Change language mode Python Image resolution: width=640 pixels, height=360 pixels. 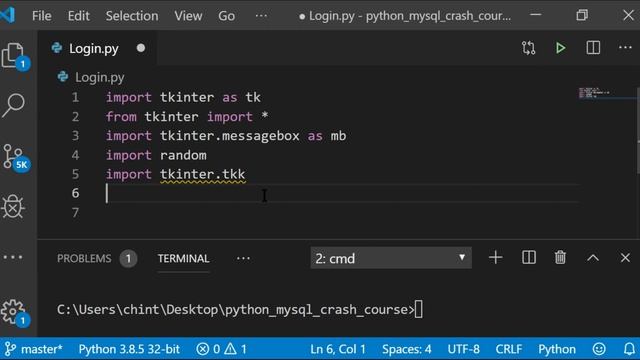coord(557,349)
